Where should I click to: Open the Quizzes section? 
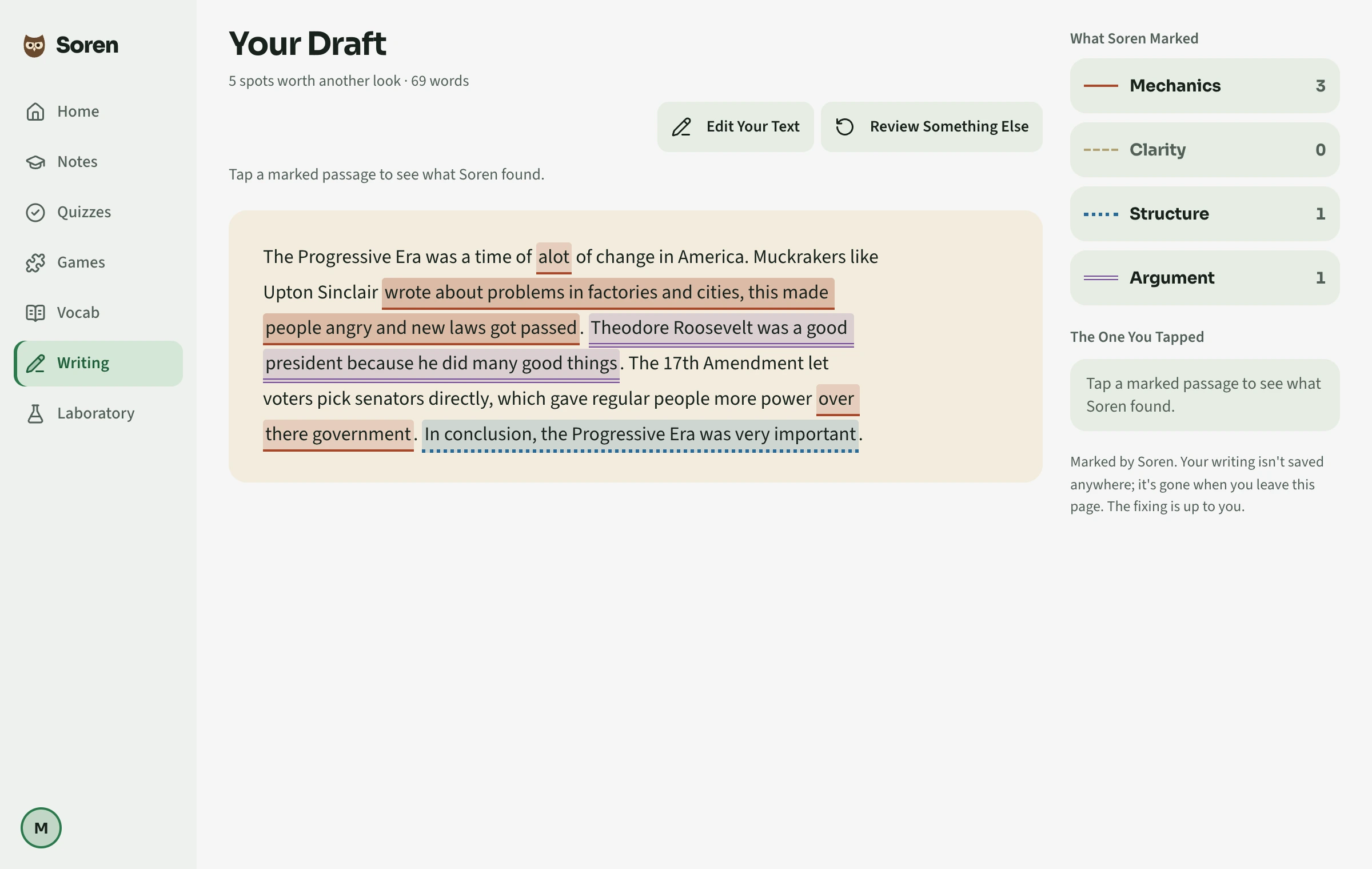(x=98, y=212)
